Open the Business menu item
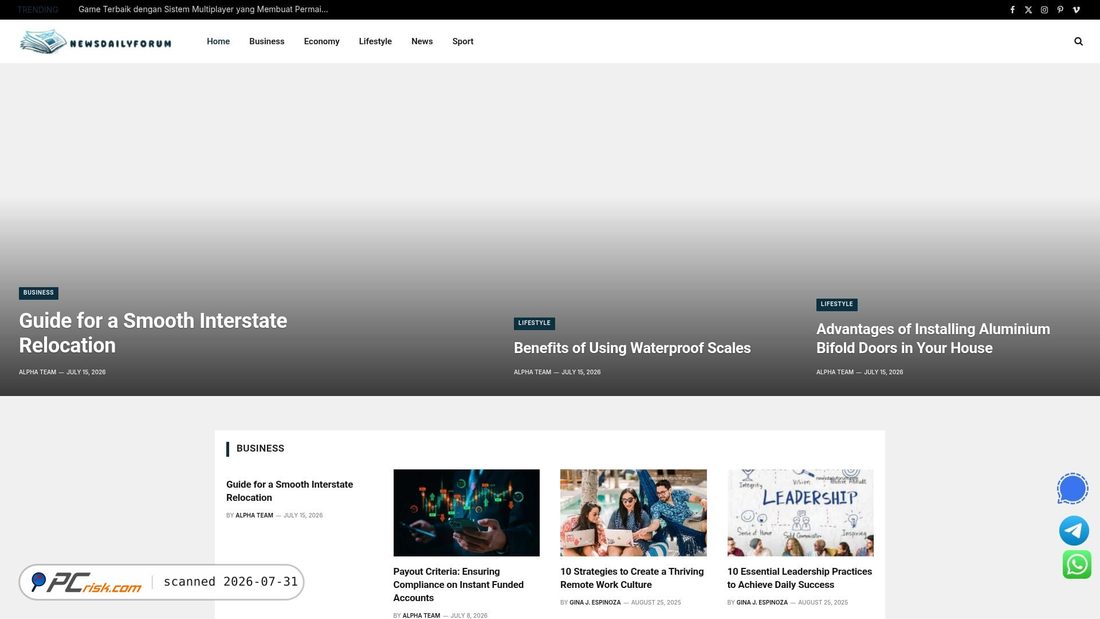Viewport: 1100px width, 619px height. 267,41
